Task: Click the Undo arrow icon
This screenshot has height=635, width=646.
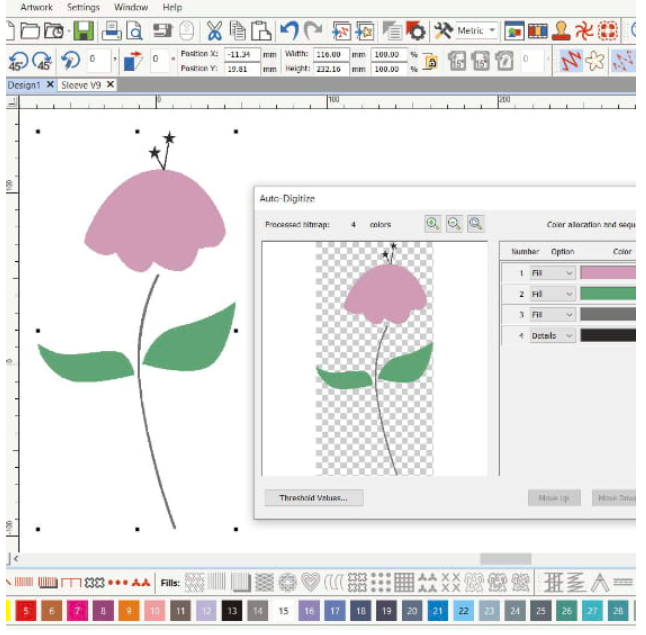Action: point(288,30)
